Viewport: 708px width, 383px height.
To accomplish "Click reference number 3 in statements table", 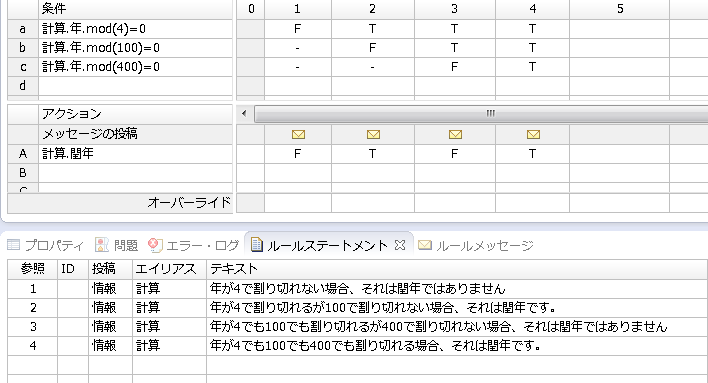I will 33,327.
